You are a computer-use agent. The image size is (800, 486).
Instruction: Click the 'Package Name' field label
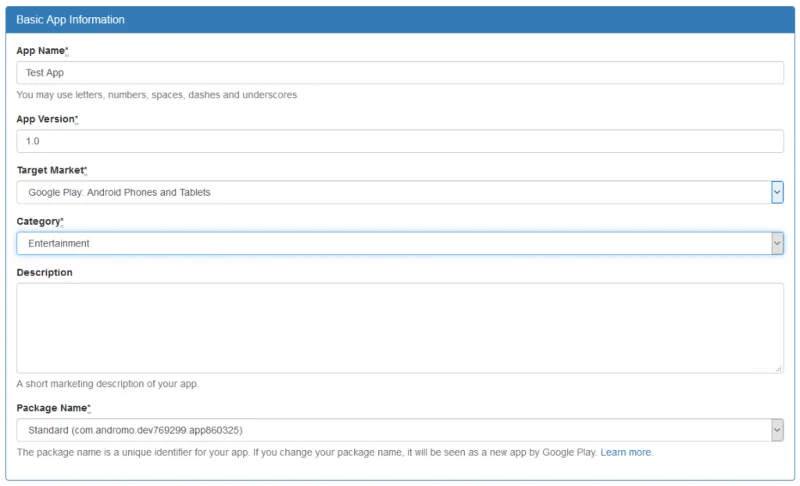[53, 408]
